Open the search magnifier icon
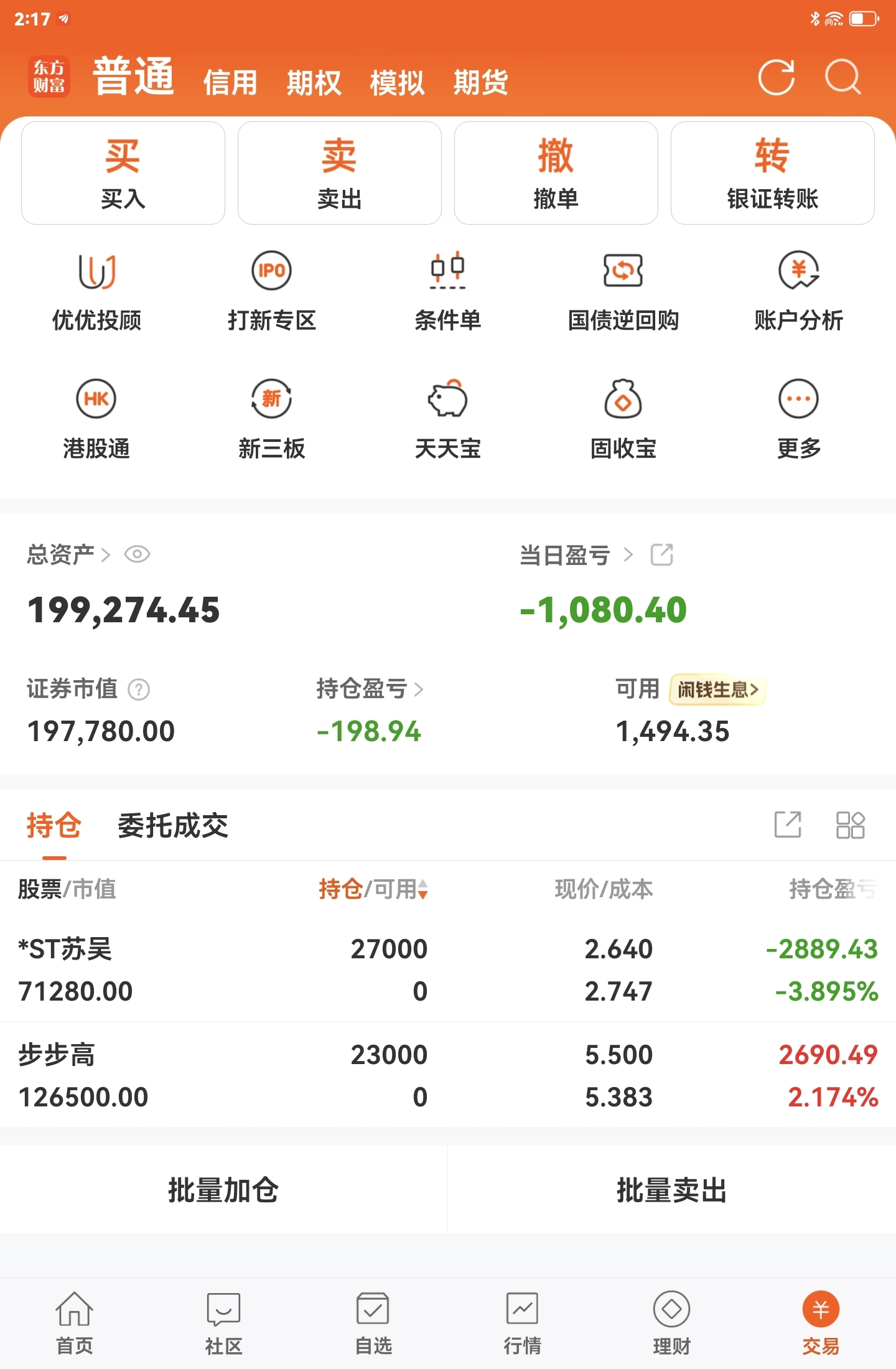Viewport: 896px width, 1369px height. point(843,77)
